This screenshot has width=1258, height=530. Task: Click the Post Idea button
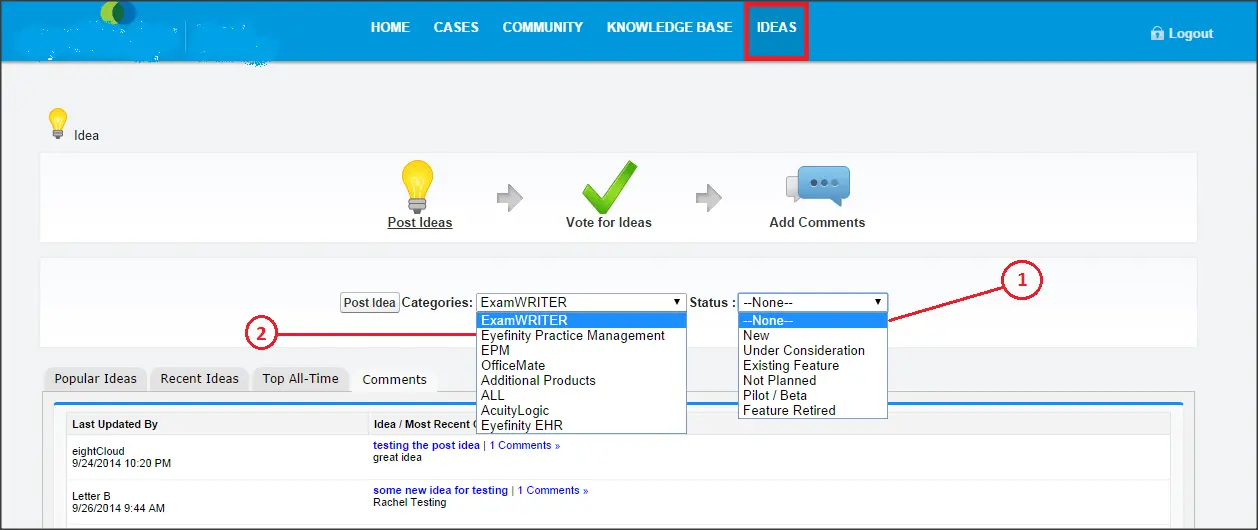click(370, 302)
